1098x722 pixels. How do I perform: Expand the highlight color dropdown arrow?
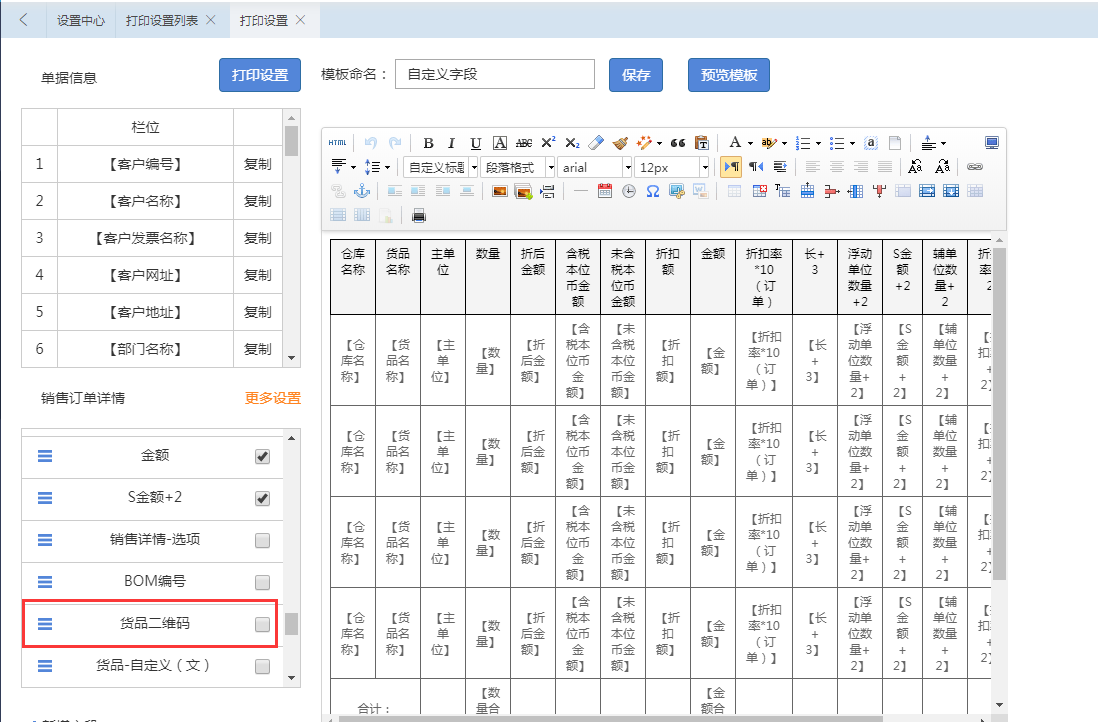click(784, 144)
